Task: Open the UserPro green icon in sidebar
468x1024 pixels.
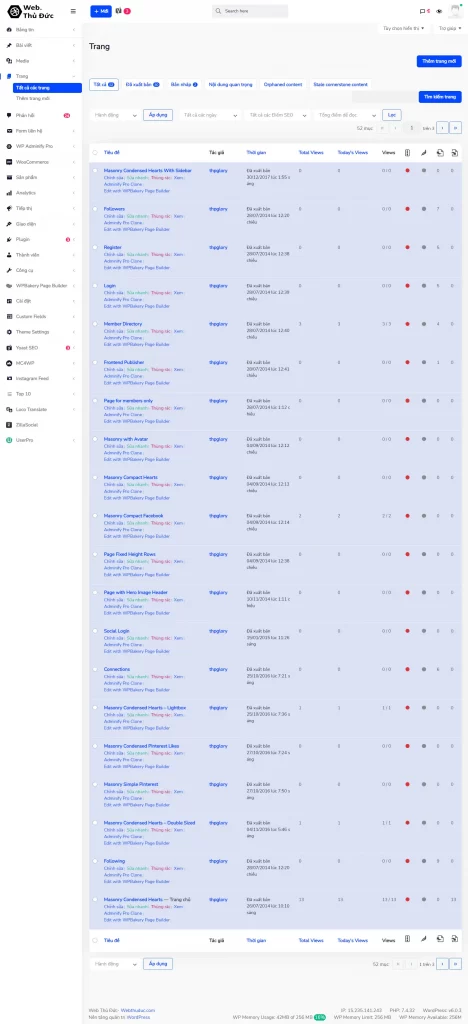Action: [9, 440]
